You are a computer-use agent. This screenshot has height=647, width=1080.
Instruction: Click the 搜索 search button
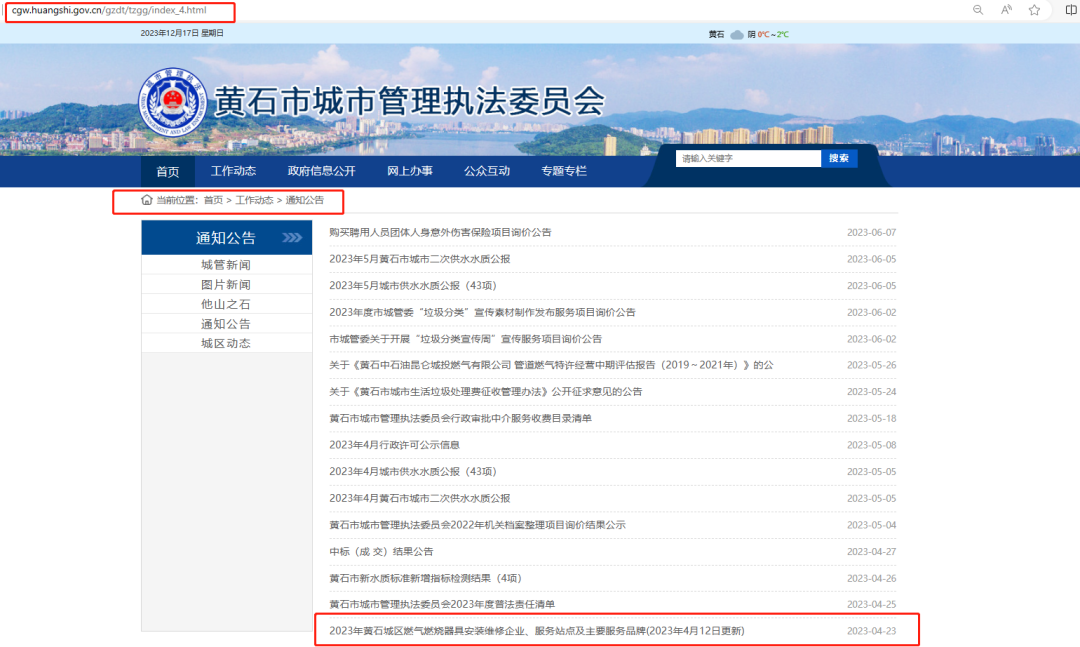(x=838, y=158)
